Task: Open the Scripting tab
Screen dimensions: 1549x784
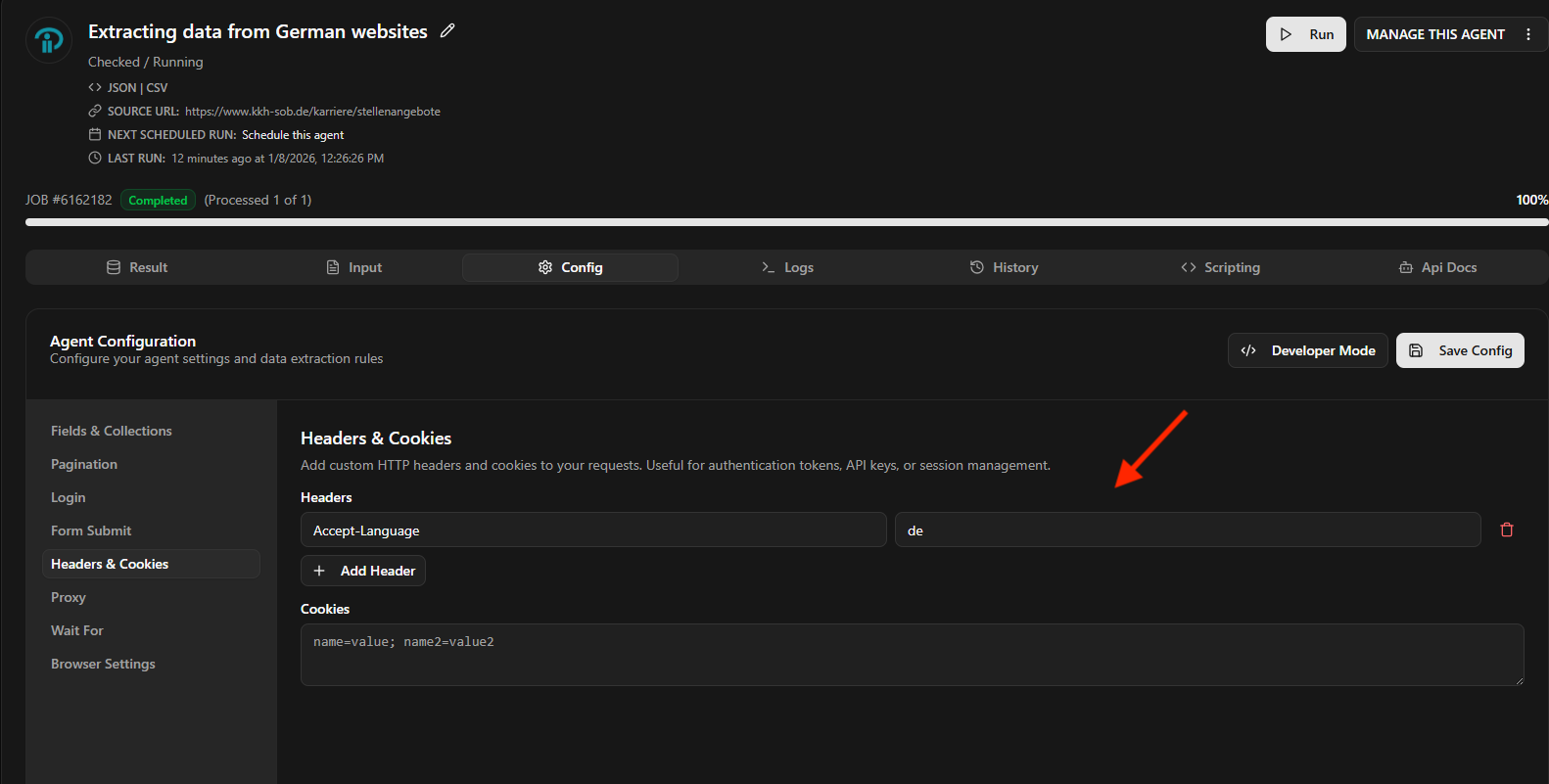Action: [x=1220, y=267]
